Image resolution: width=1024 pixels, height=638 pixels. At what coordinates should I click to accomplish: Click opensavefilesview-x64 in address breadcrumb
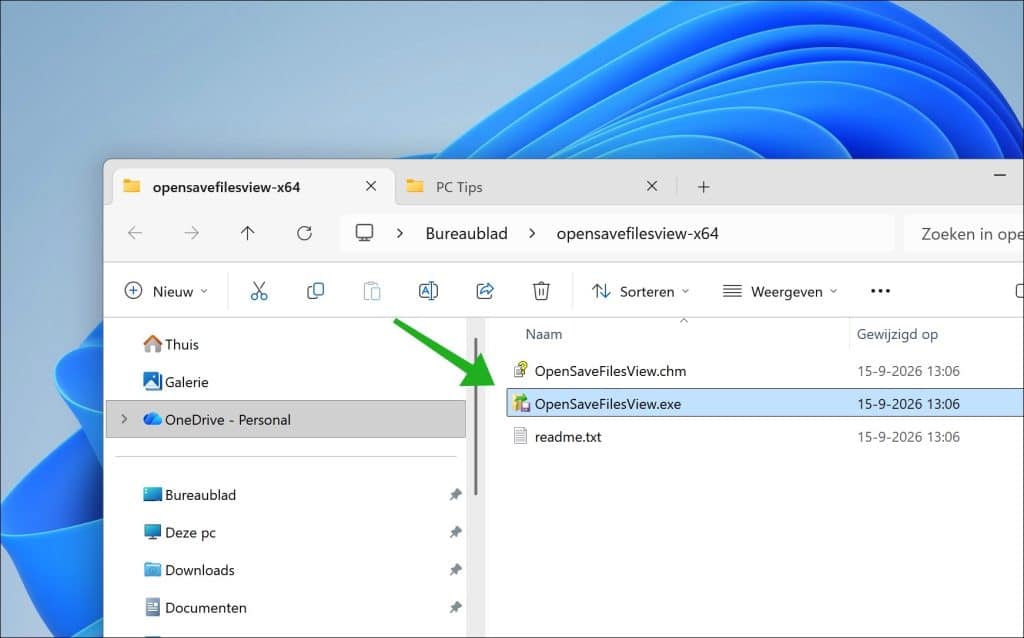click(637, 234)
